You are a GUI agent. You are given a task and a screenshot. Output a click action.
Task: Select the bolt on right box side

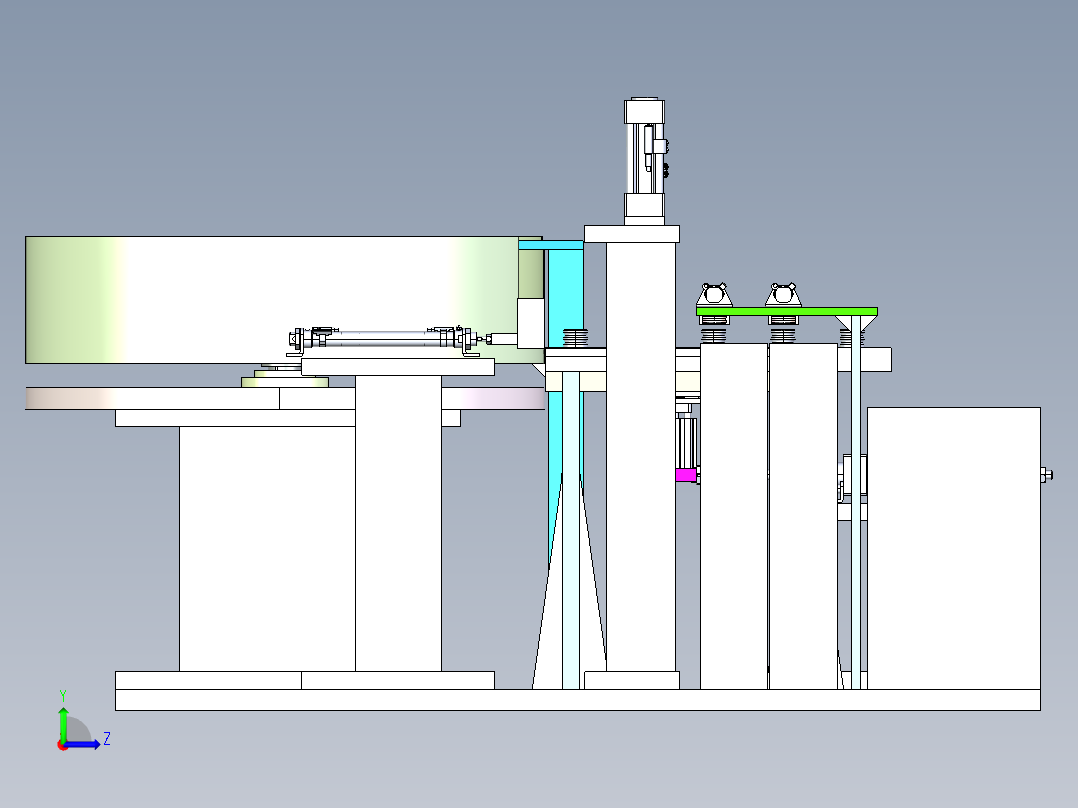point(1046,475)
